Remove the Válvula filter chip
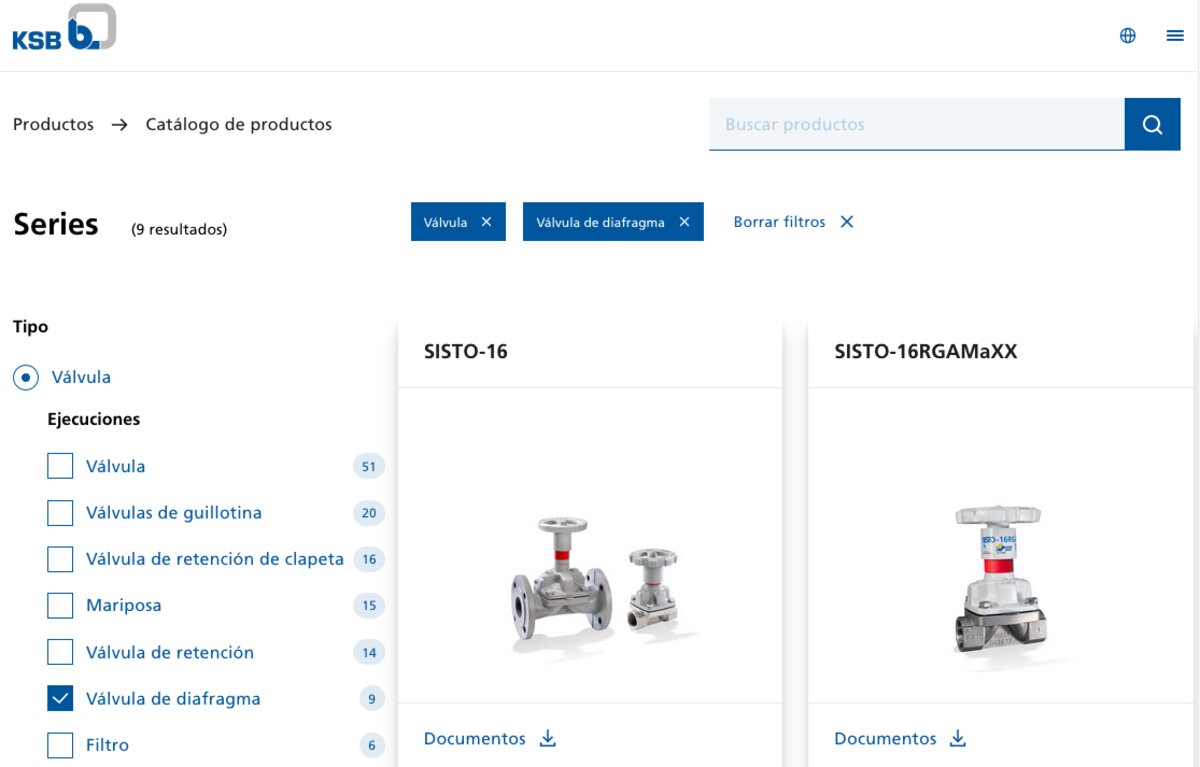The width and height of the screenshot is (1200, 767). pyautogui.click(x=486, y=222)
